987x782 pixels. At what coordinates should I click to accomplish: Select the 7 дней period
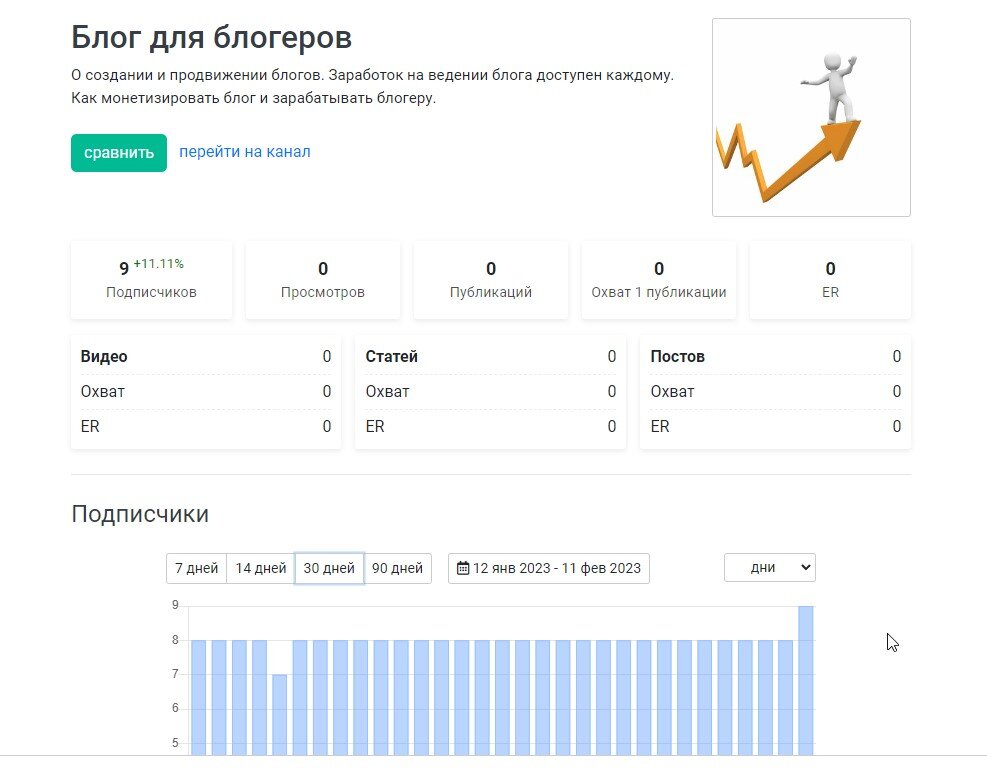(196, 568)
